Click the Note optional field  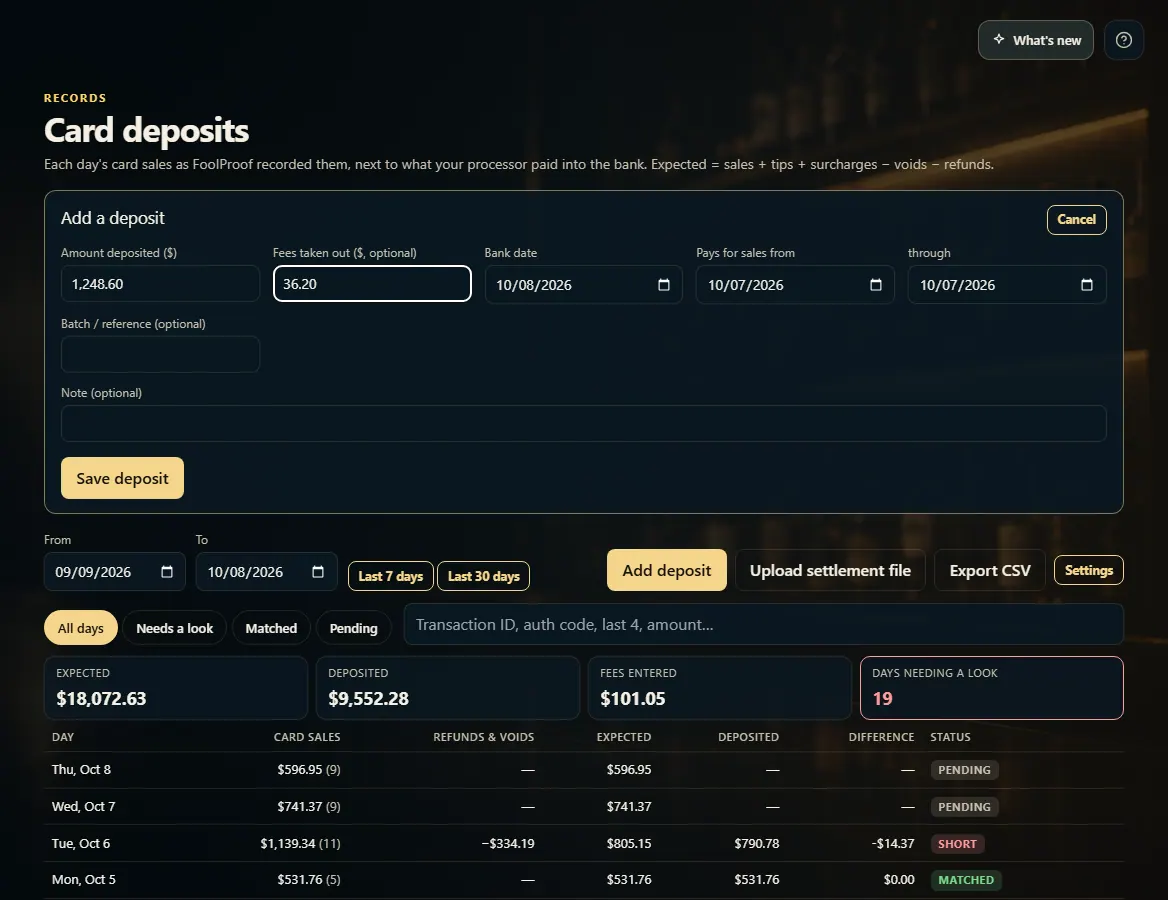pos(583,423)
